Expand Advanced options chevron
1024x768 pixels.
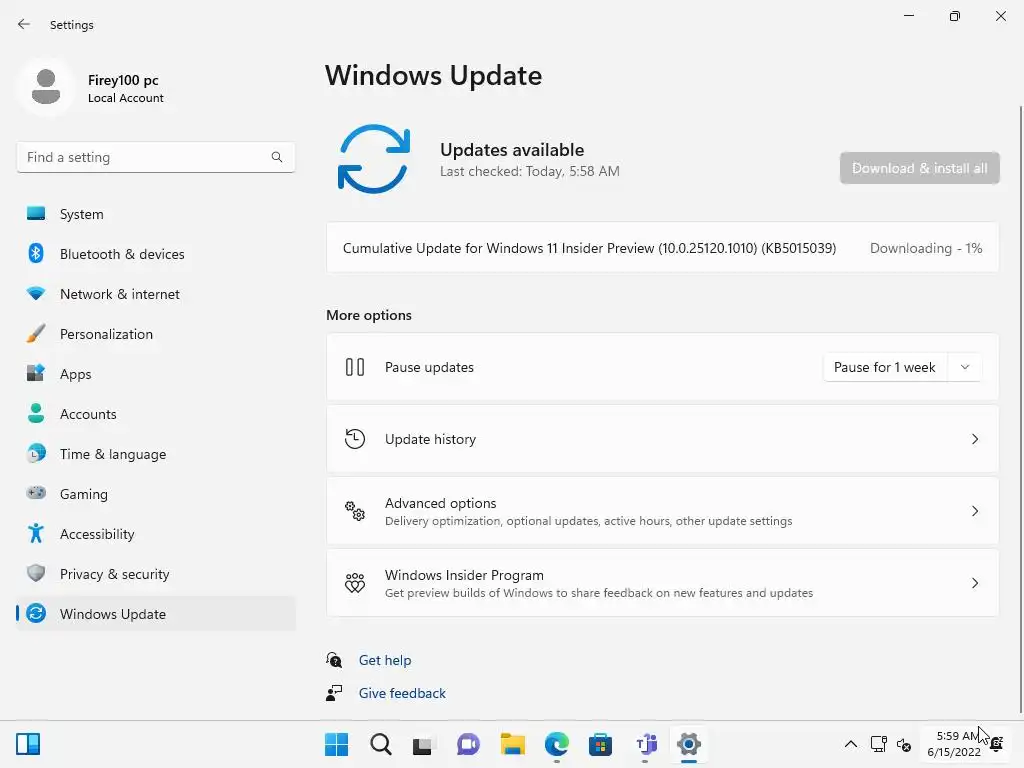(974, 511)
